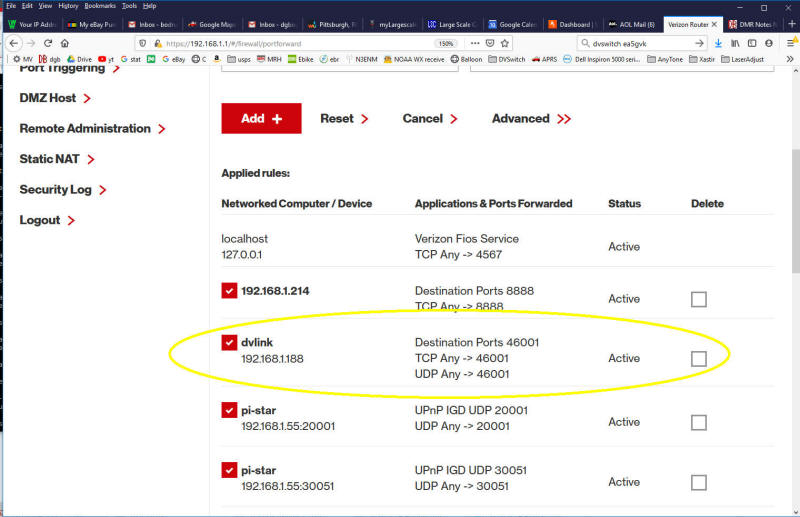Select Delete checkbox for pi-star 20001 rule
The width and height of the screenshot is (800, 517).
coord(698,422)
